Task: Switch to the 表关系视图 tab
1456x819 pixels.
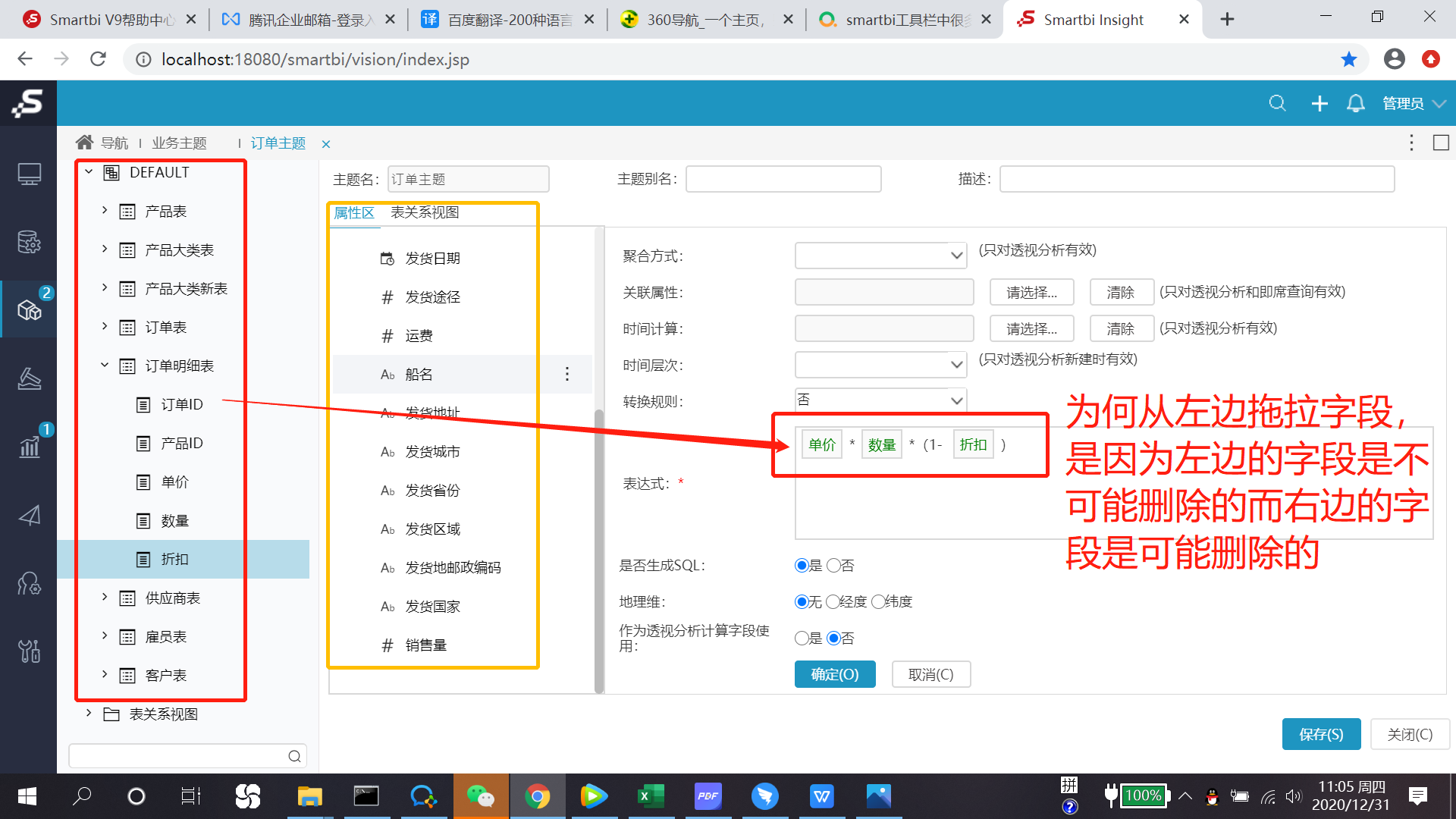Action: (425, 212)
